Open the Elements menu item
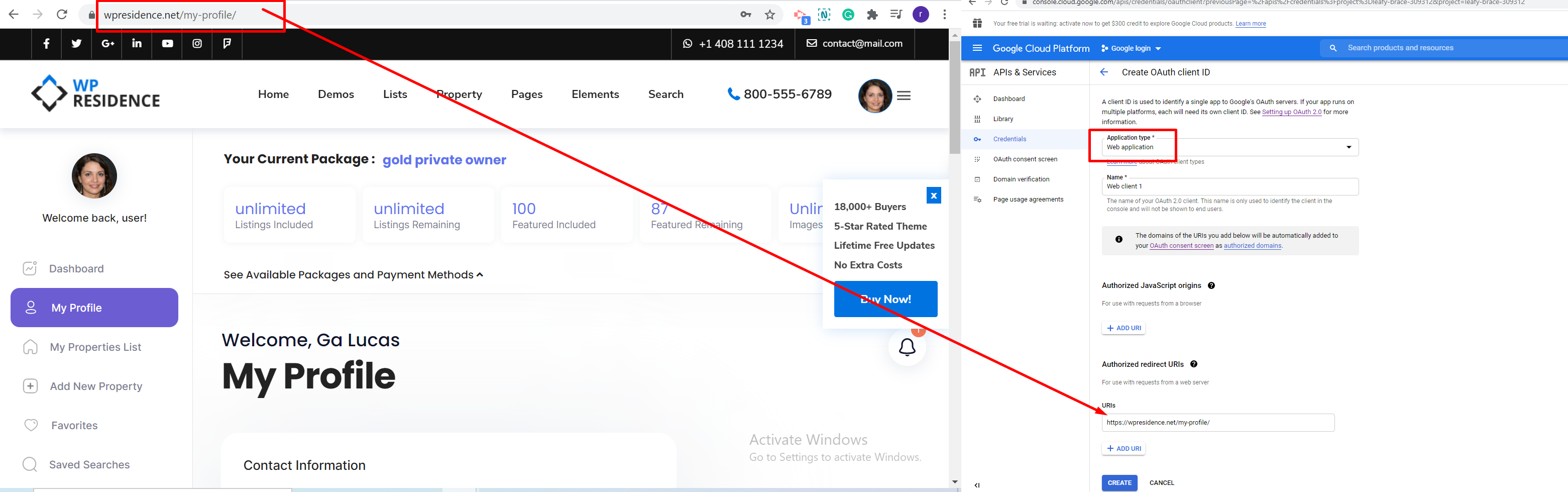1568x492 pixels. coord(595,94)
